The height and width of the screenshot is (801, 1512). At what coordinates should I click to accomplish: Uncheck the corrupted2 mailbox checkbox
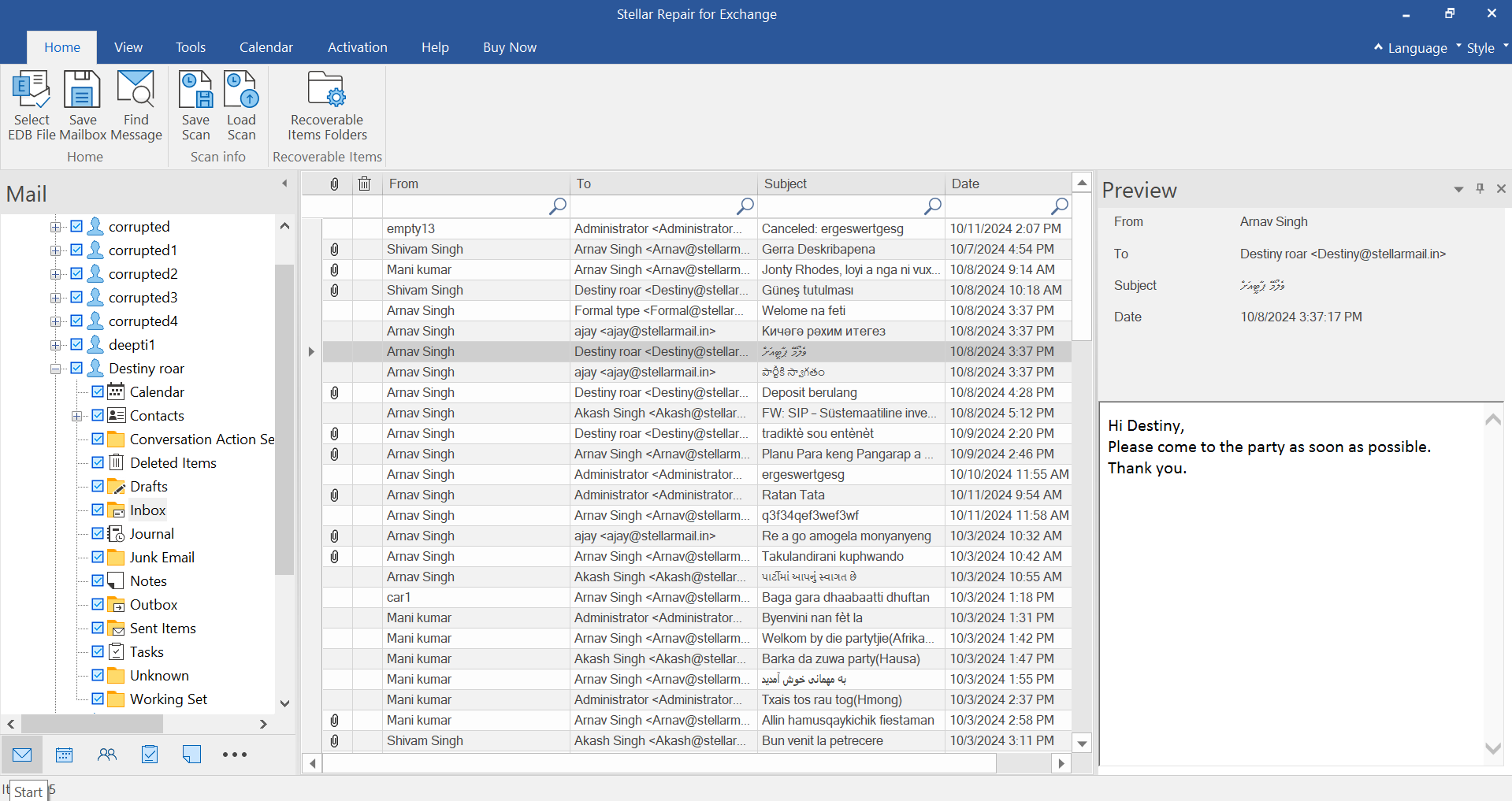76,273
